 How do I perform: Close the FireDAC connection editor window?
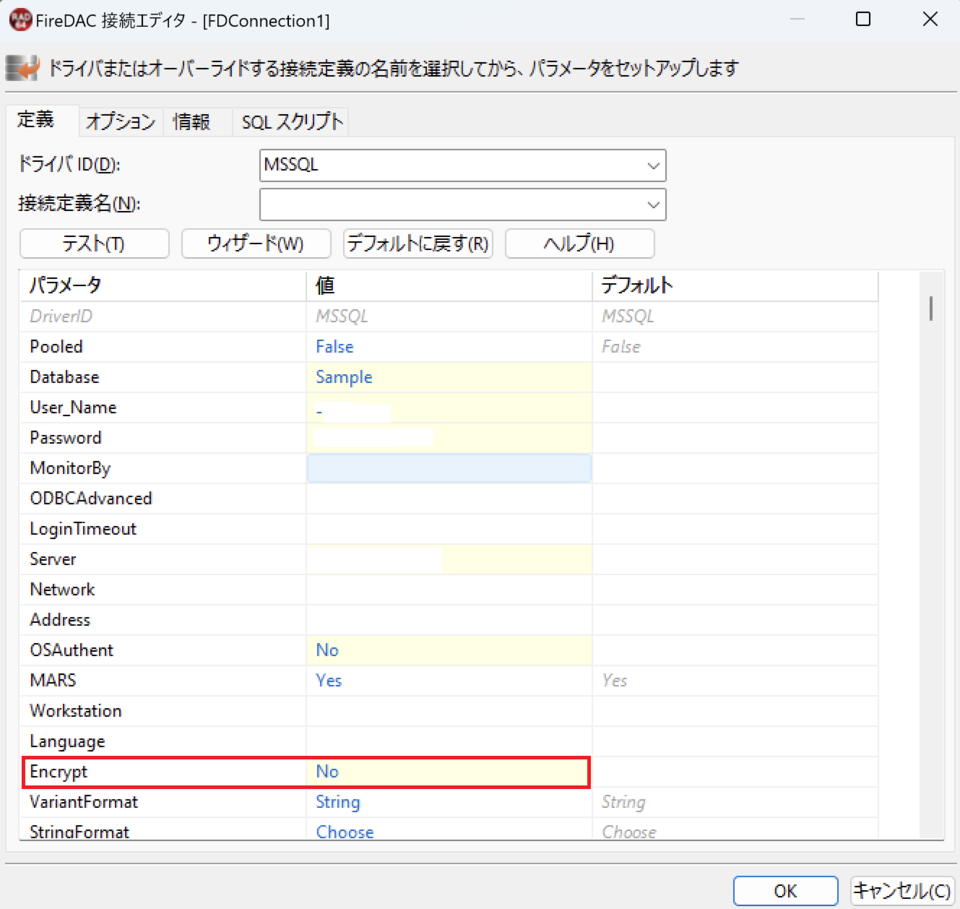930,20
